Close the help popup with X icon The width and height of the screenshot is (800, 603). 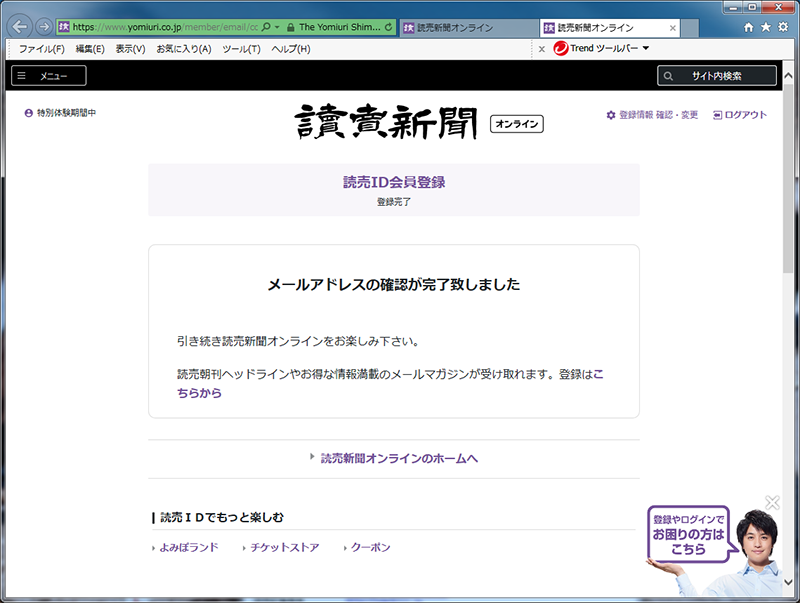772,502
